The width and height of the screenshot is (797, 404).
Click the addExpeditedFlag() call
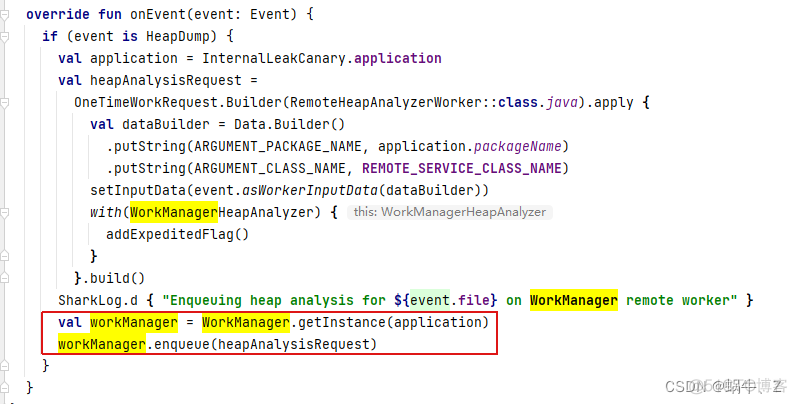(177, 234)
